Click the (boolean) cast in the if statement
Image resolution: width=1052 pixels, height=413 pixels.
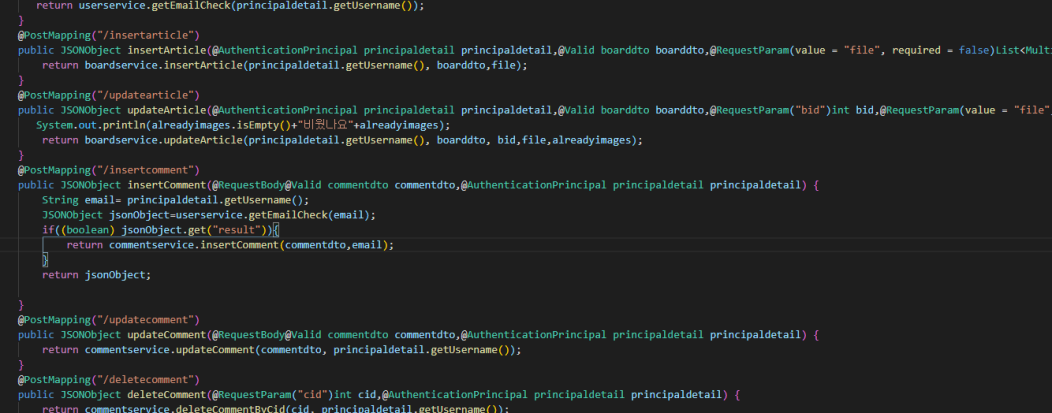click(88, 230)
